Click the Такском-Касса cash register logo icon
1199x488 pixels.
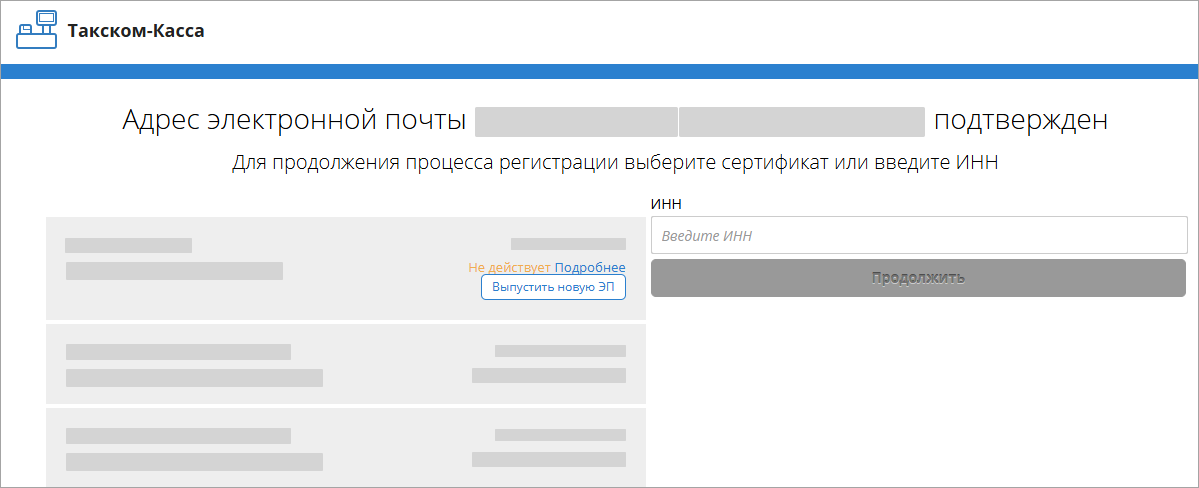pos(37,31)
